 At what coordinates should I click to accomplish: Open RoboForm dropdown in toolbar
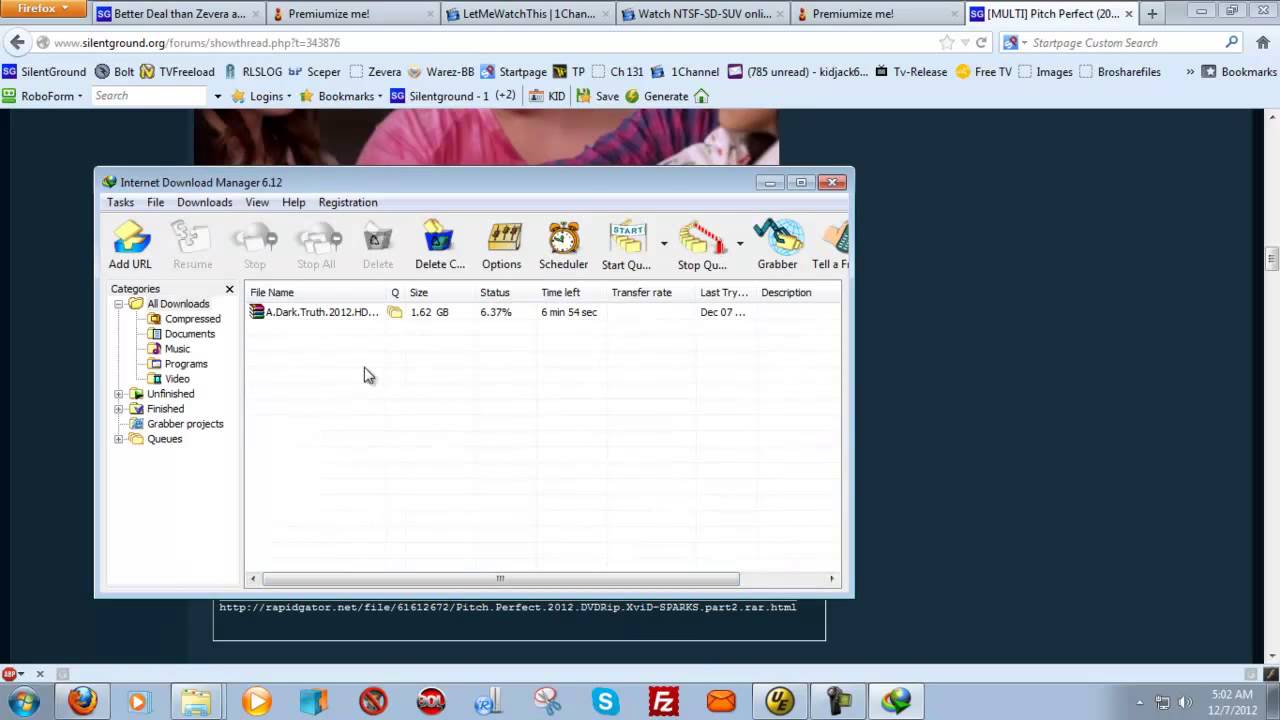pos(42,96)
